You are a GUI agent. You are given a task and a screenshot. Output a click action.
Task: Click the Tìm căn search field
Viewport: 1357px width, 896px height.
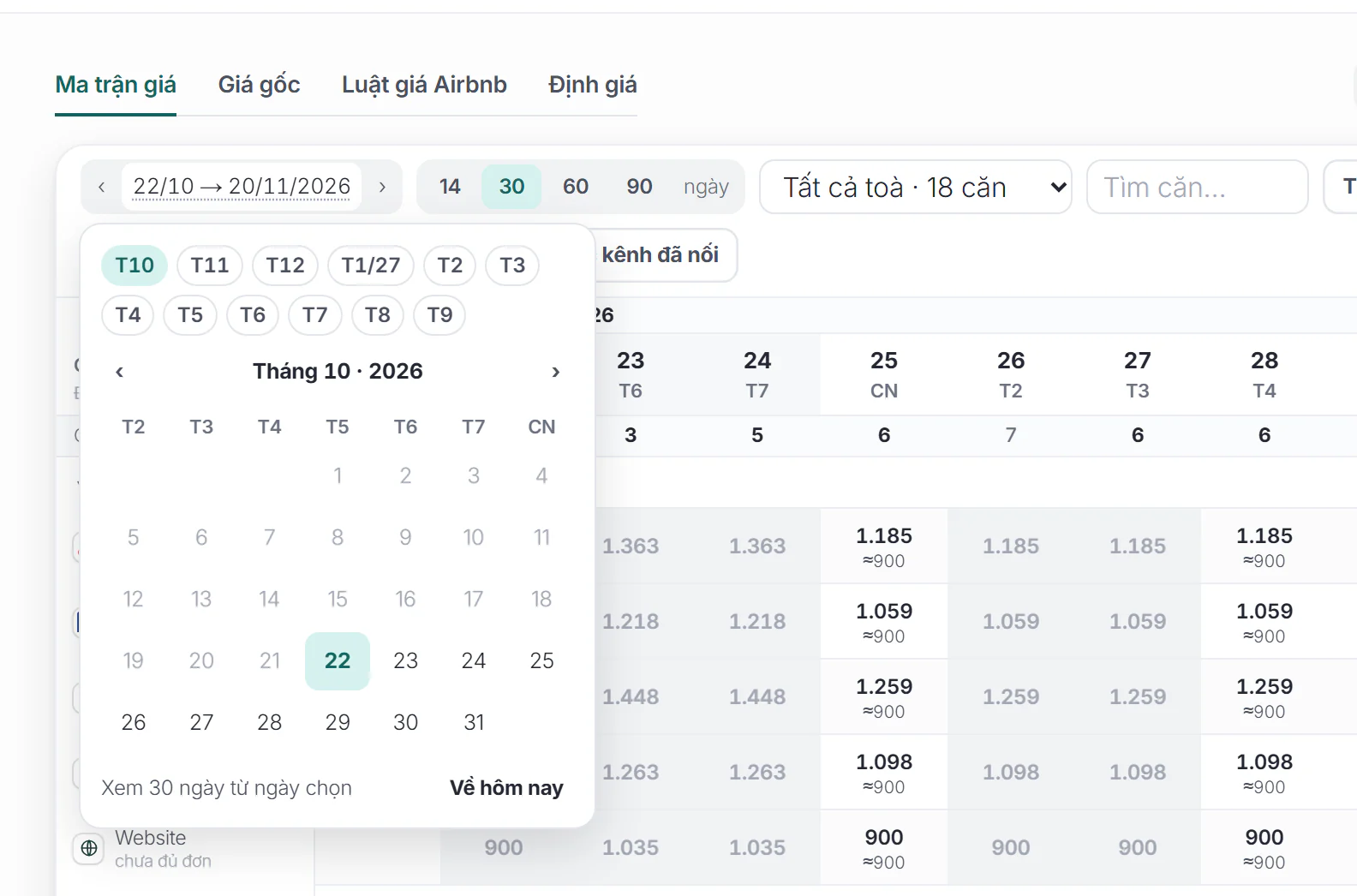1197,187
